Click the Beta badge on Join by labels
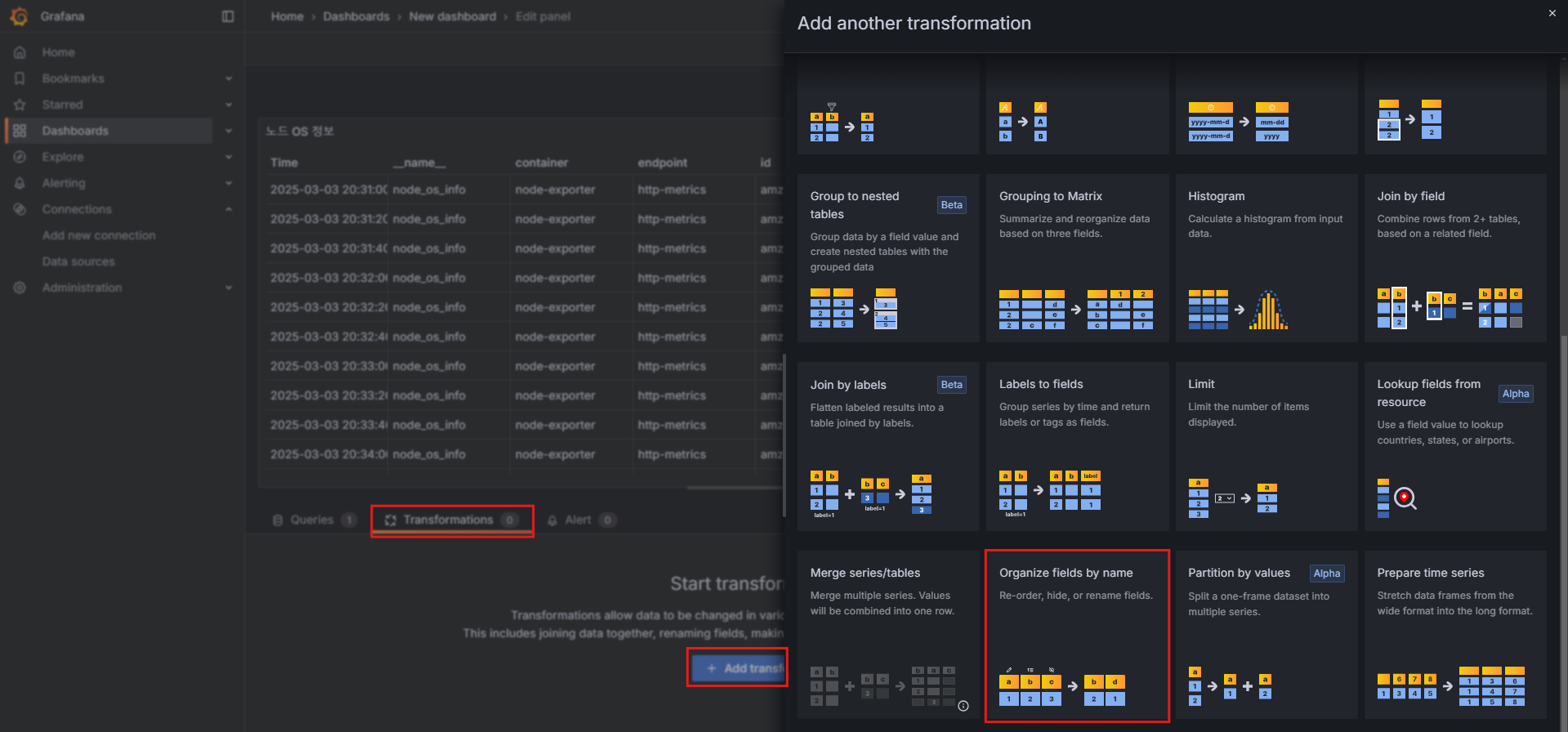This screenshot has height=732, width=1568. [952, 385]
